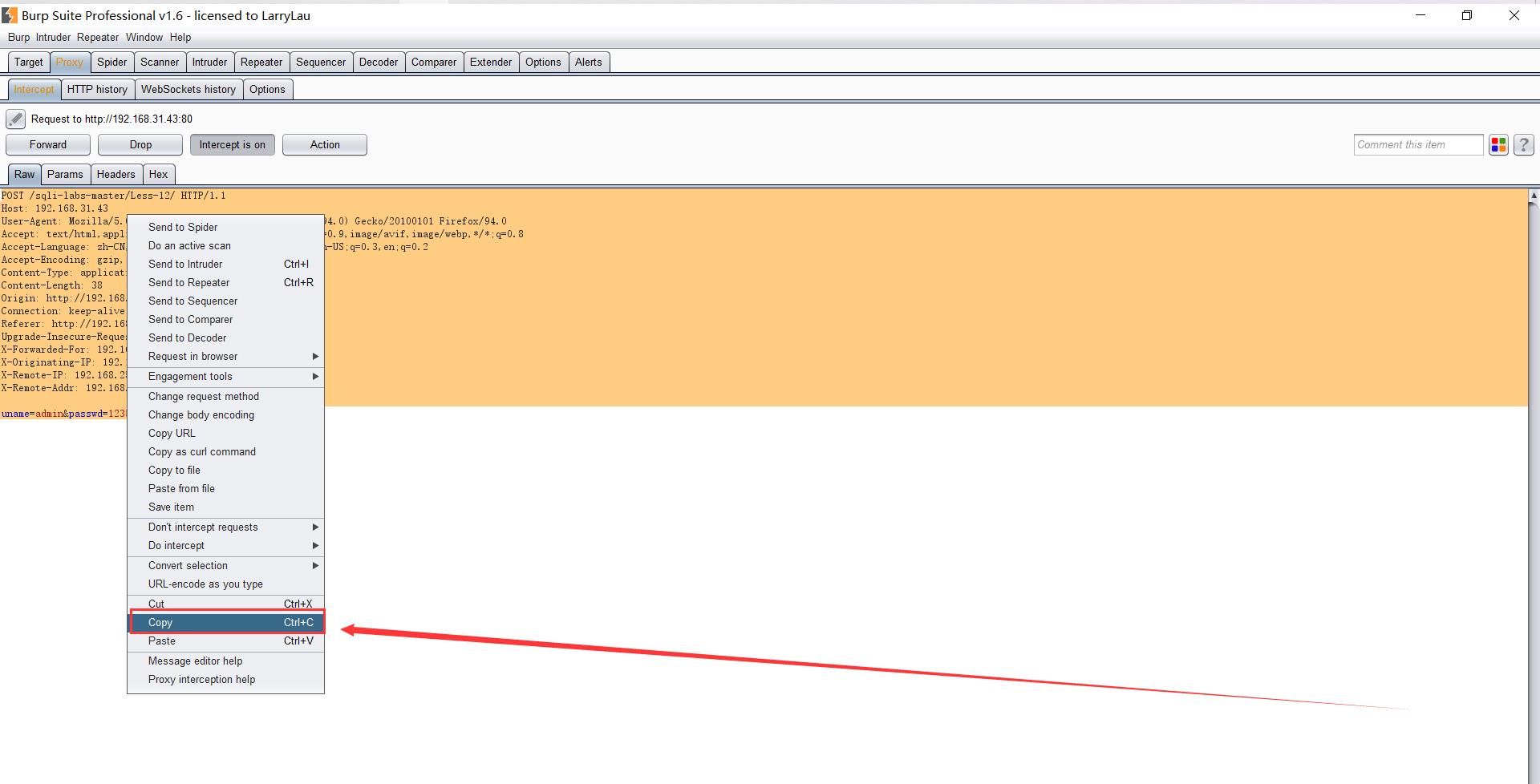The image size is (1540, 784).
Task: Switch to the Repeater main tab
Action: click(261, 63)
